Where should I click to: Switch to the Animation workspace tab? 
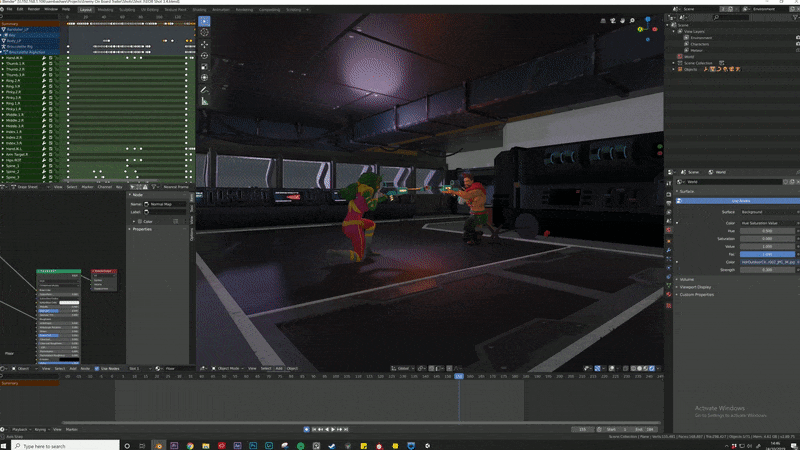click(x=221, y=10)
